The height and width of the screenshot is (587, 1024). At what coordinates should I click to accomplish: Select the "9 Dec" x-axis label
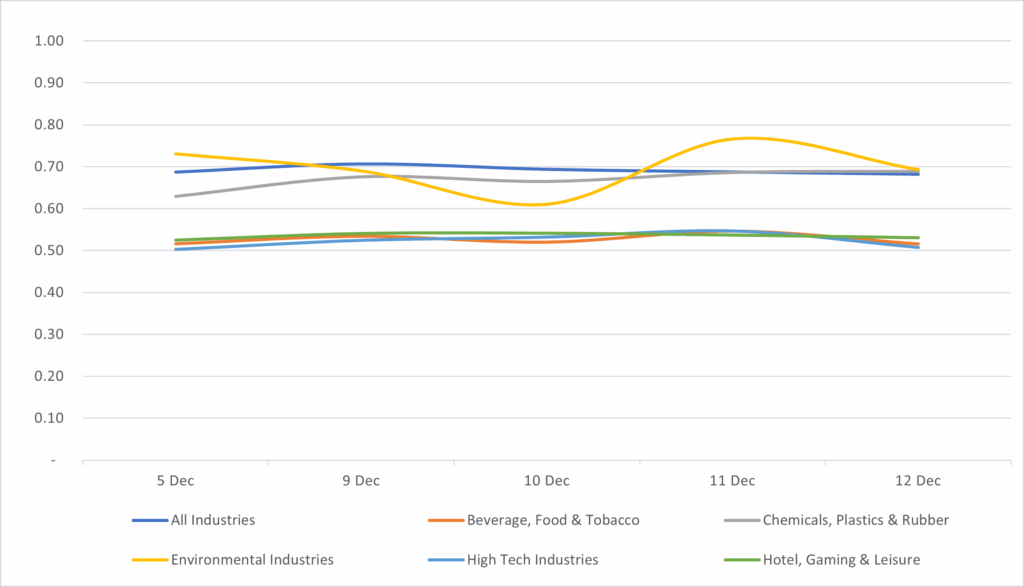(361, 481)
